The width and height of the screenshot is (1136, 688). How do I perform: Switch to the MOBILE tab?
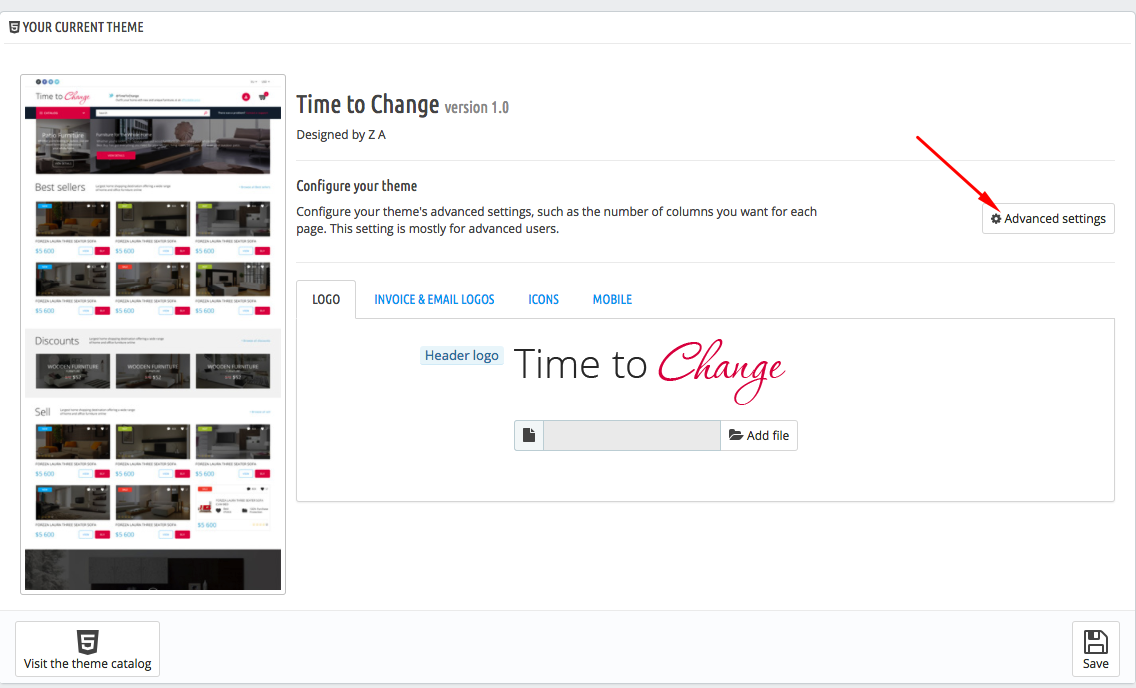pyautogui.click(x=612, y=299)
